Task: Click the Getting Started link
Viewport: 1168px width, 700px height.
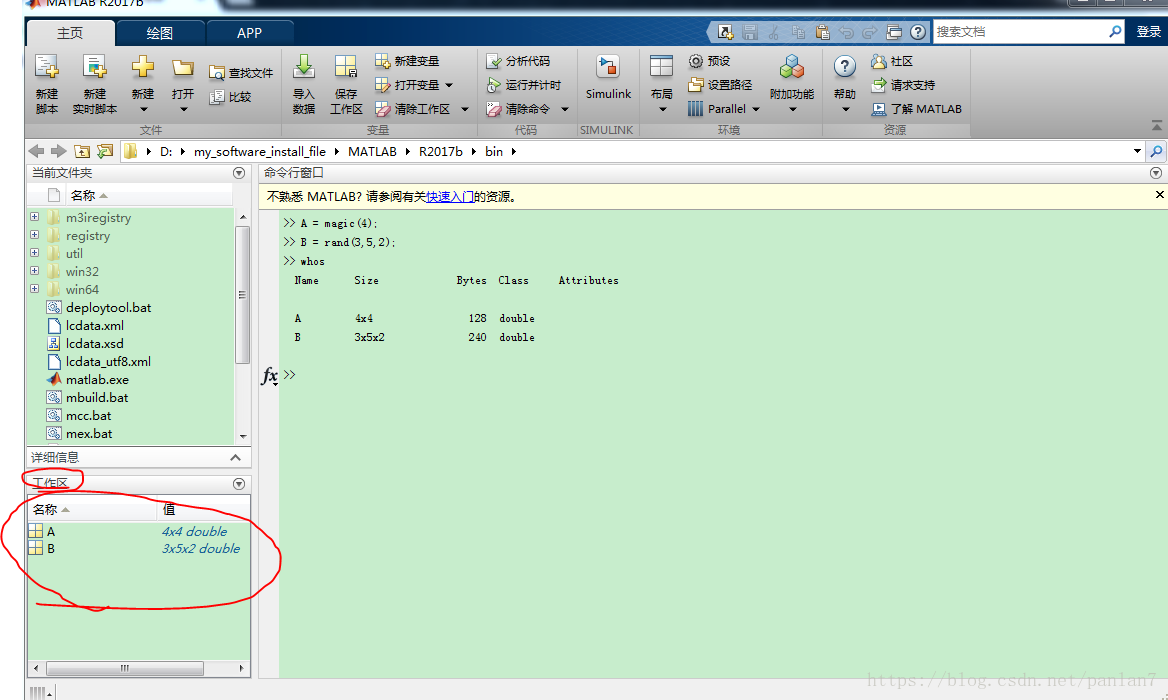Action: [449, 197]
